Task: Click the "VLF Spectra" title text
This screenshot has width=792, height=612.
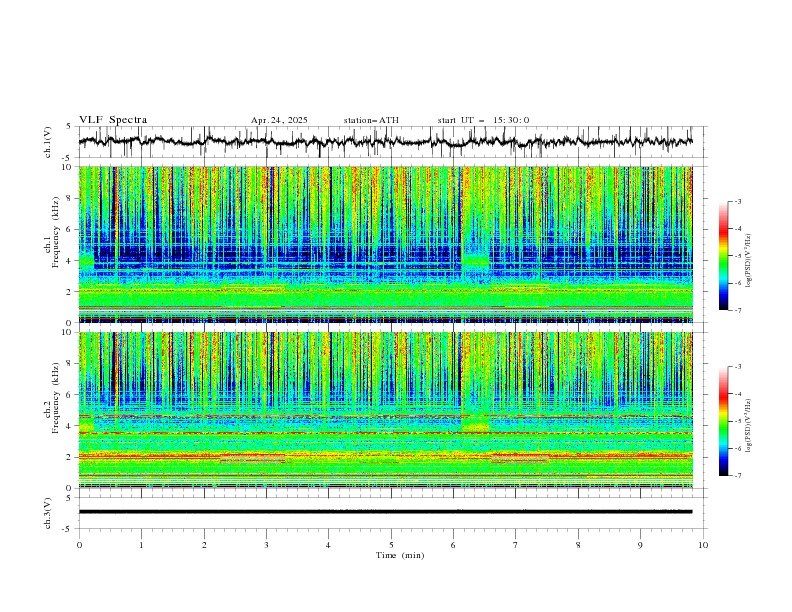Action: tap(113, 120)
